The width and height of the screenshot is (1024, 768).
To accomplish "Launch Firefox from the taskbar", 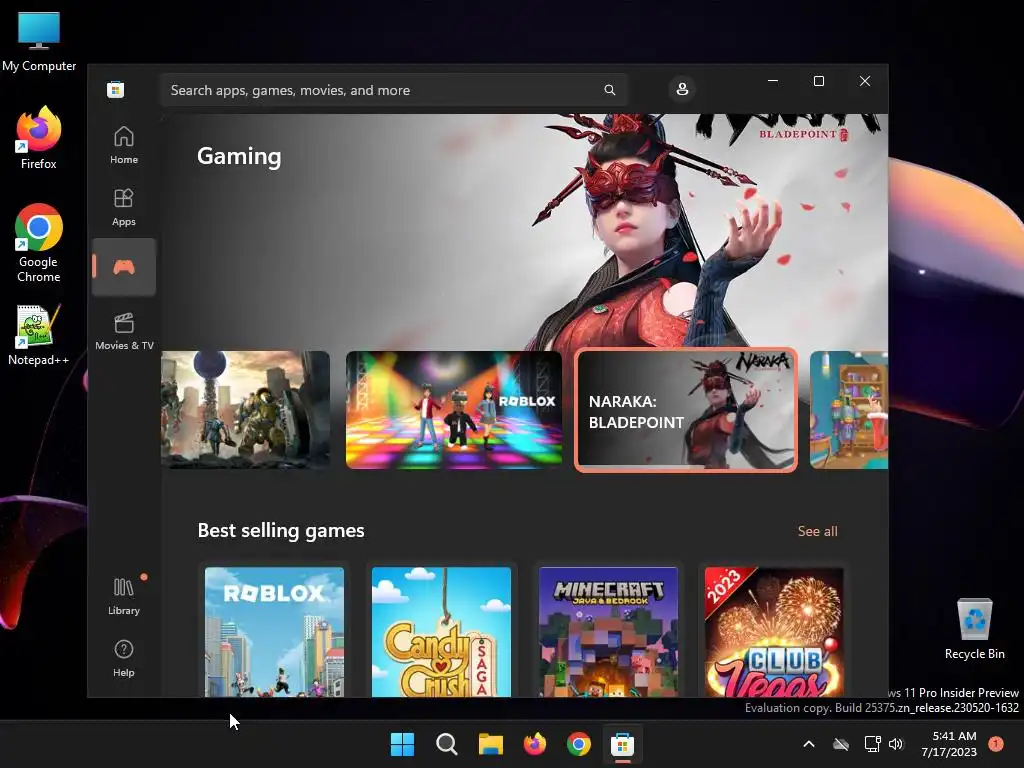I will [x=535, y=744].
